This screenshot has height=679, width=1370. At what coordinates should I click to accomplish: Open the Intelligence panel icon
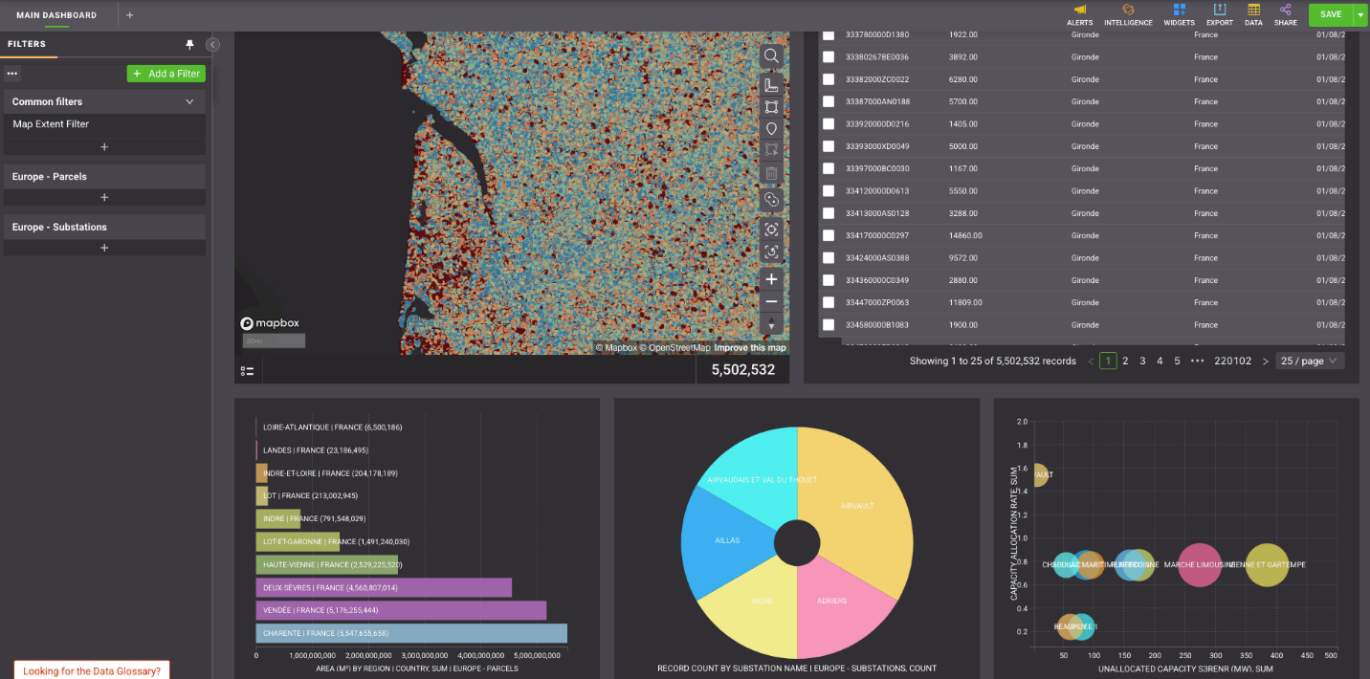click(1128, 15)
